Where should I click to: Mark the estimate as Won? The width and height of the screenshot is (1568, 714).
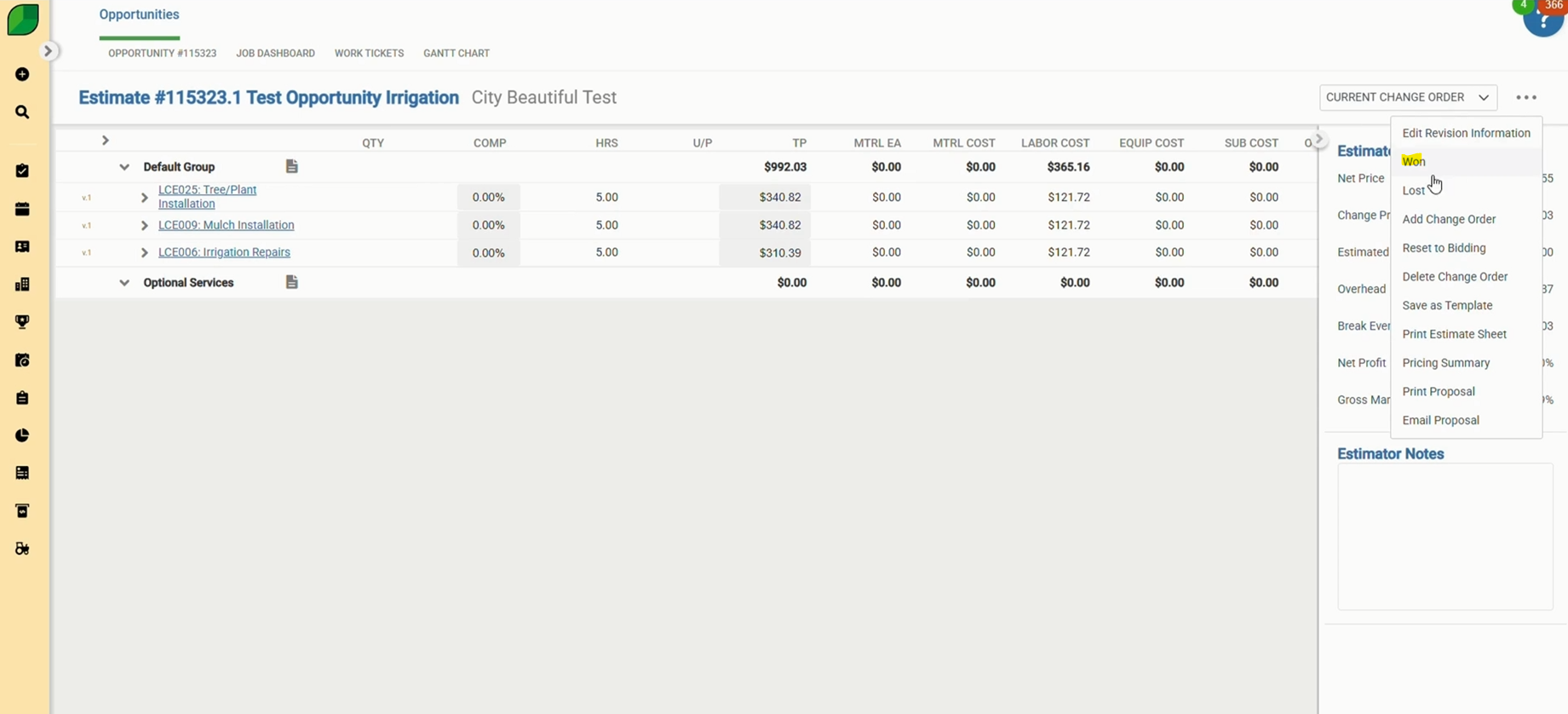1466,161
